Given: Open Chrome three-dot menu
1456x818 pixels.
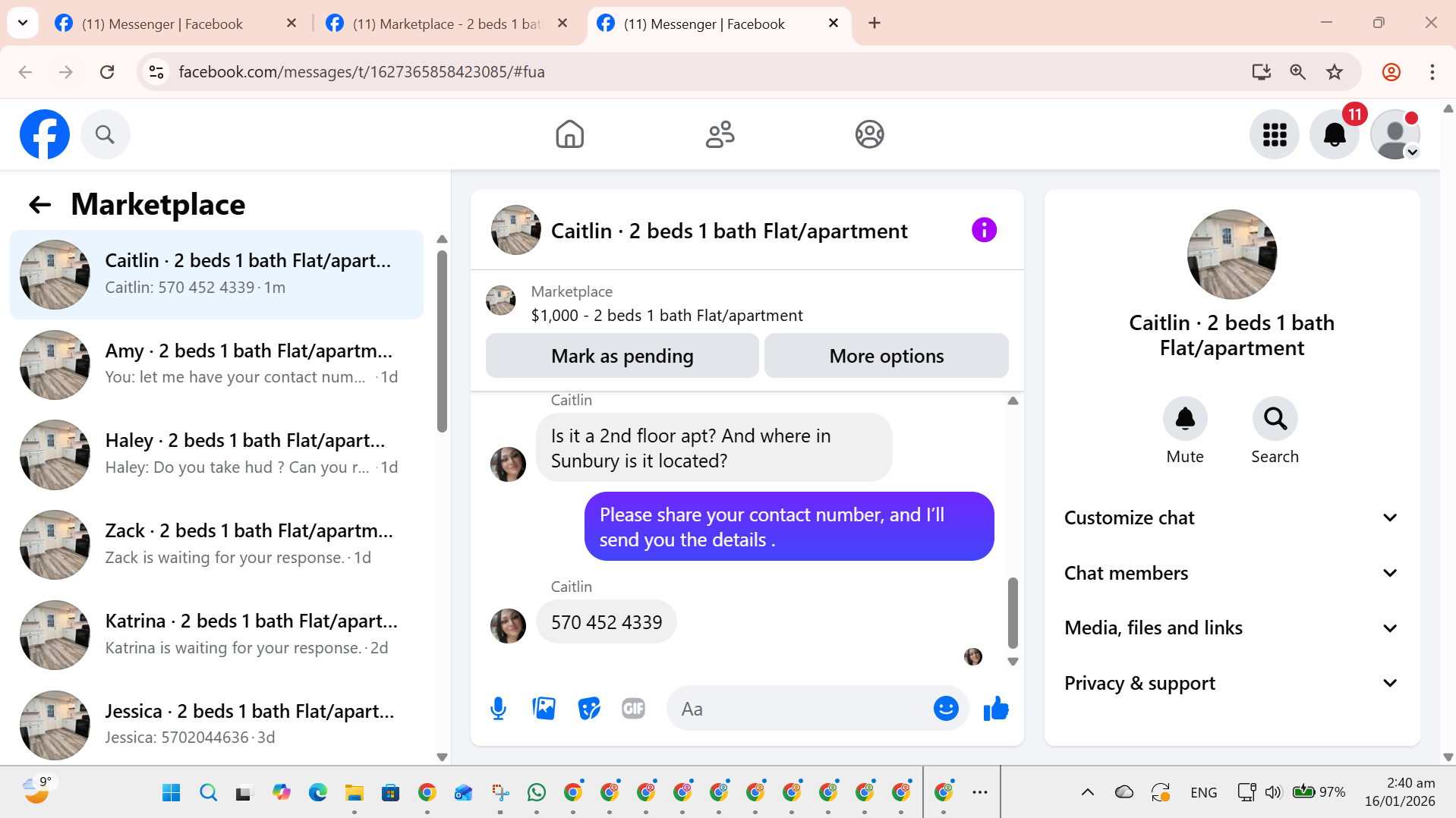Looking at the screenshot, I should point(1432,72).
